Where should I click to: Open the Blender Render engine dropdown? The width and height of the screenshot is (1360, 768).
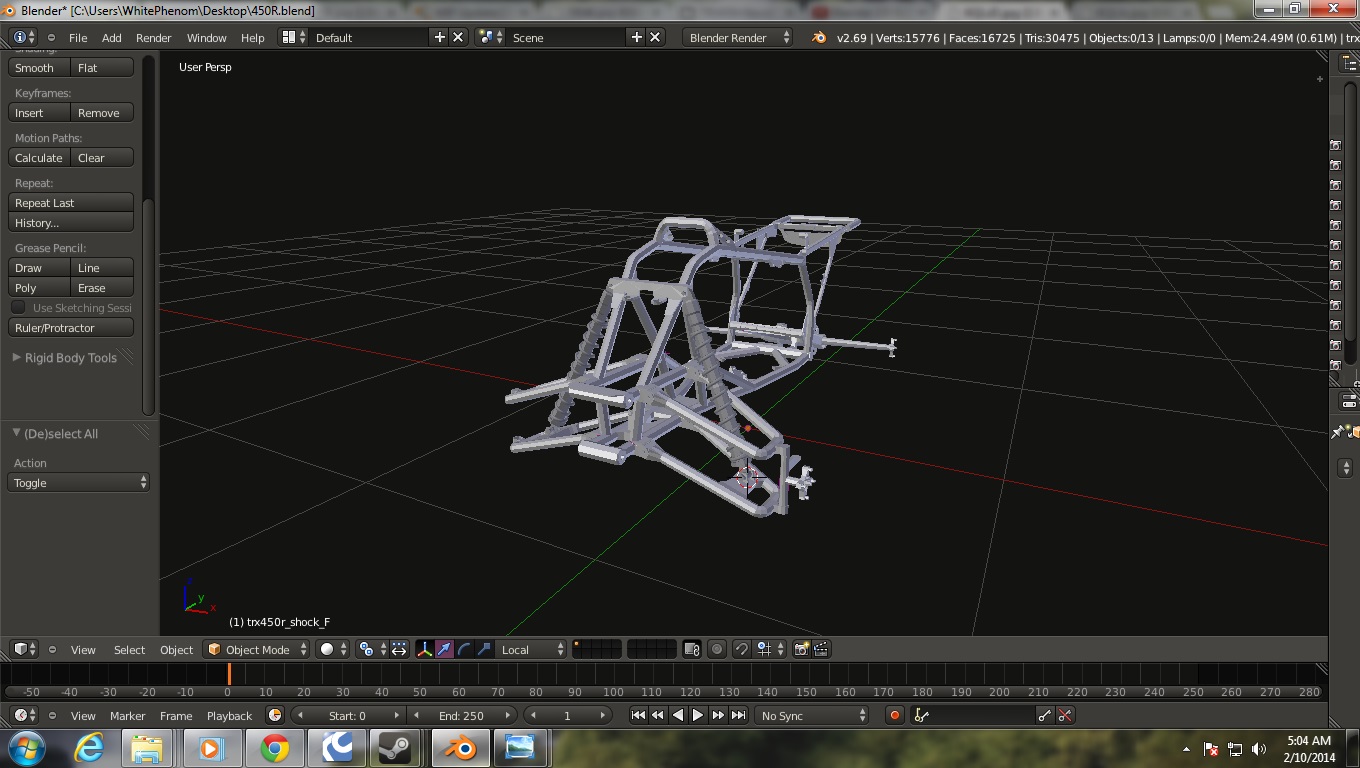[x=738, y=37]
